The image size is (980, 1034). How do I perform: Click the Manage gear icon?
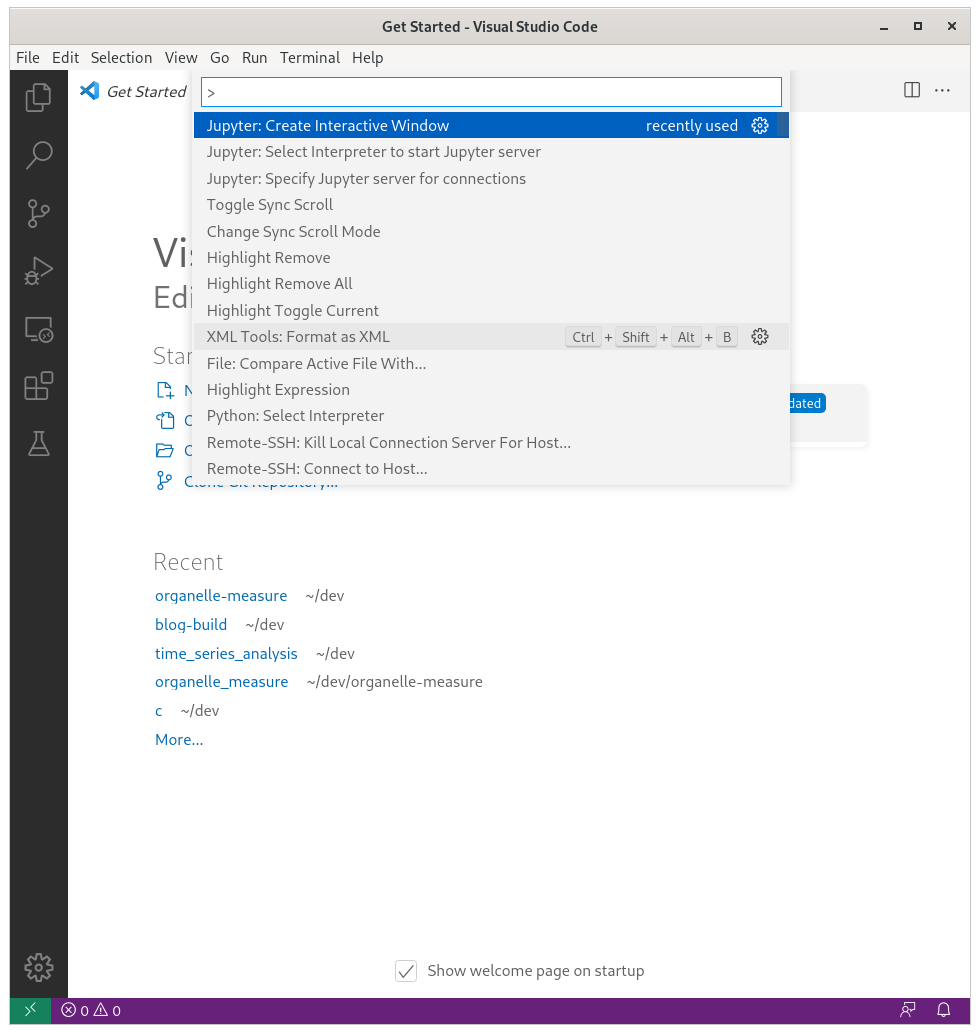(x=38, y=967)
